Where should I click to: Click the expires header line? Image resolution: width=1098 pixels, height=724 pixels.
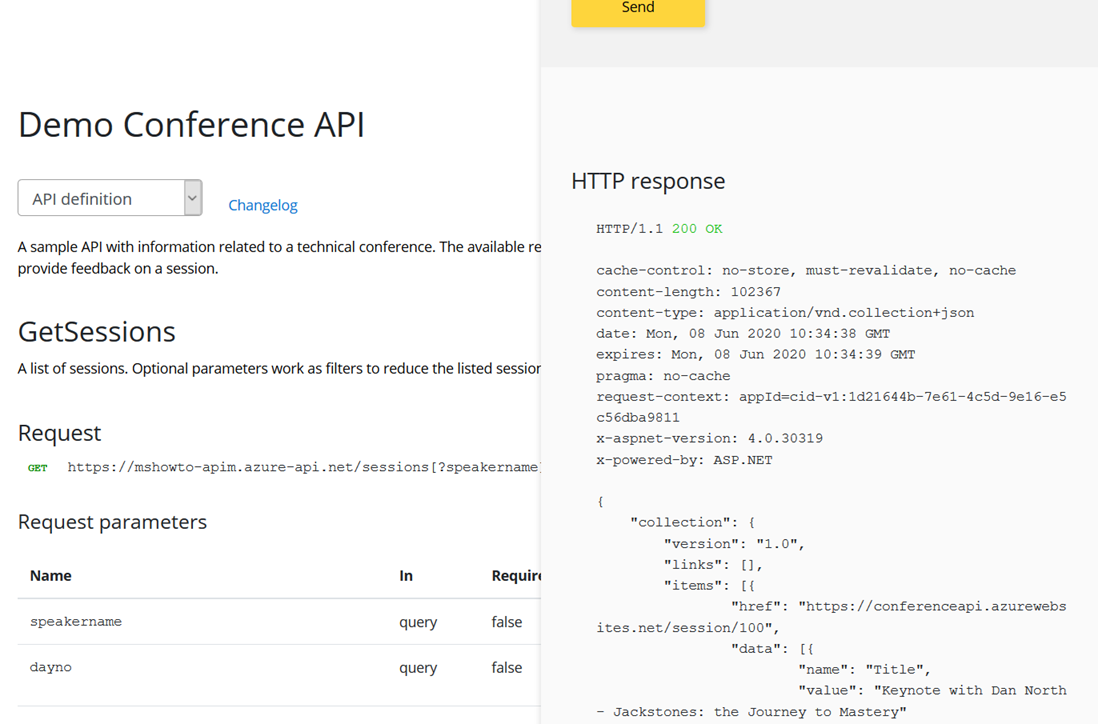coord(756,355)
